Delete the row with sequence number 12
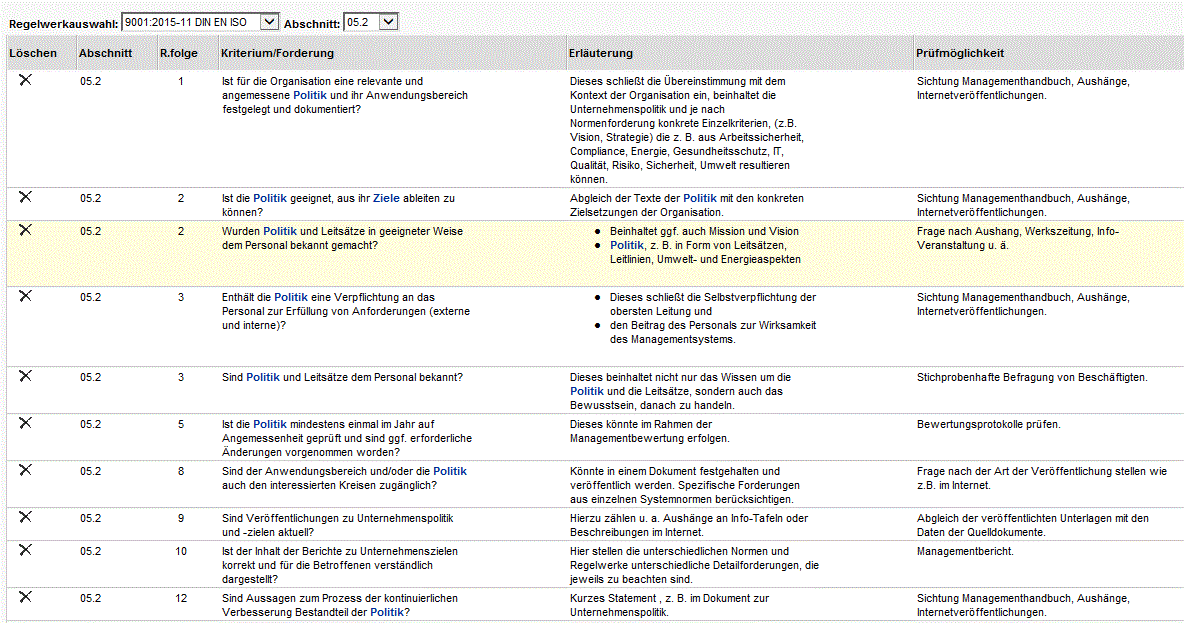The width and height of the screenshot is (1184, 623). [25, 597]
